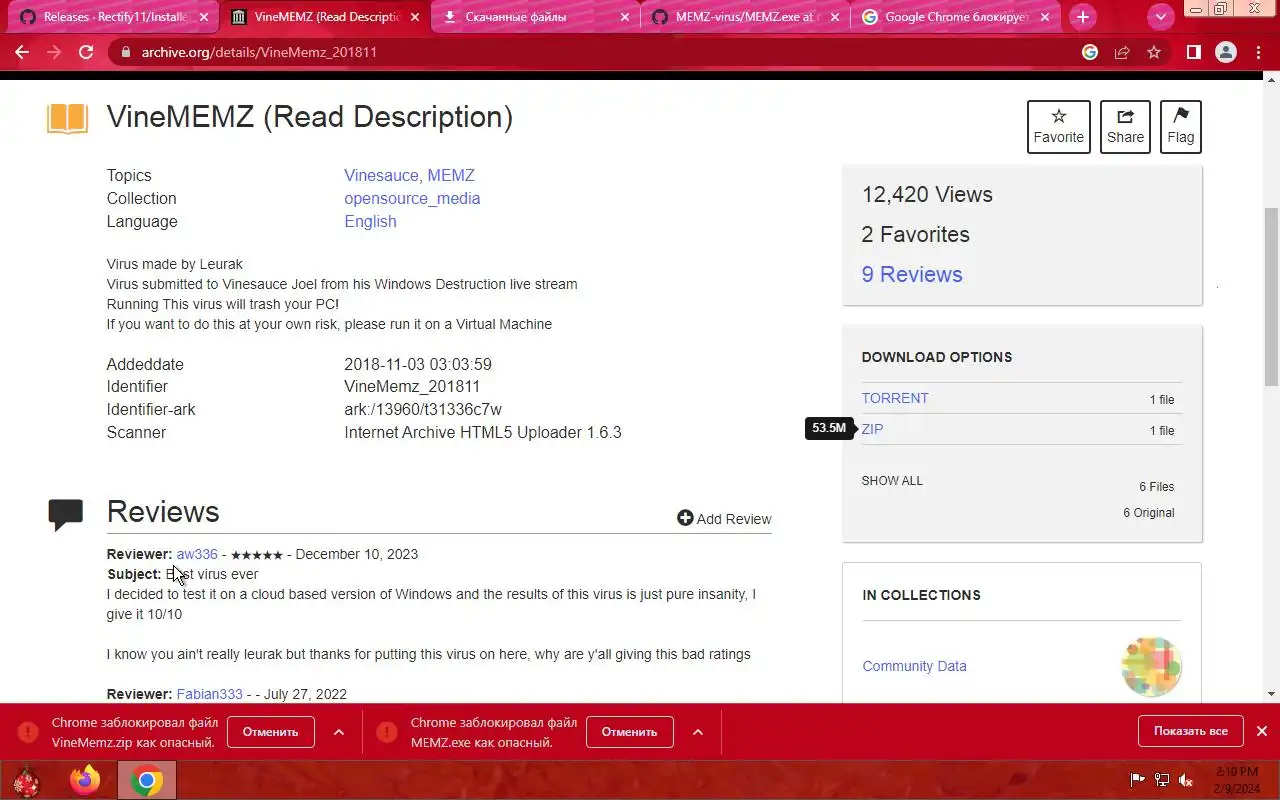The width and height of the screenshot is (1280, 800).
Task: Click the muted volume tray icon
Action: 1186,780
